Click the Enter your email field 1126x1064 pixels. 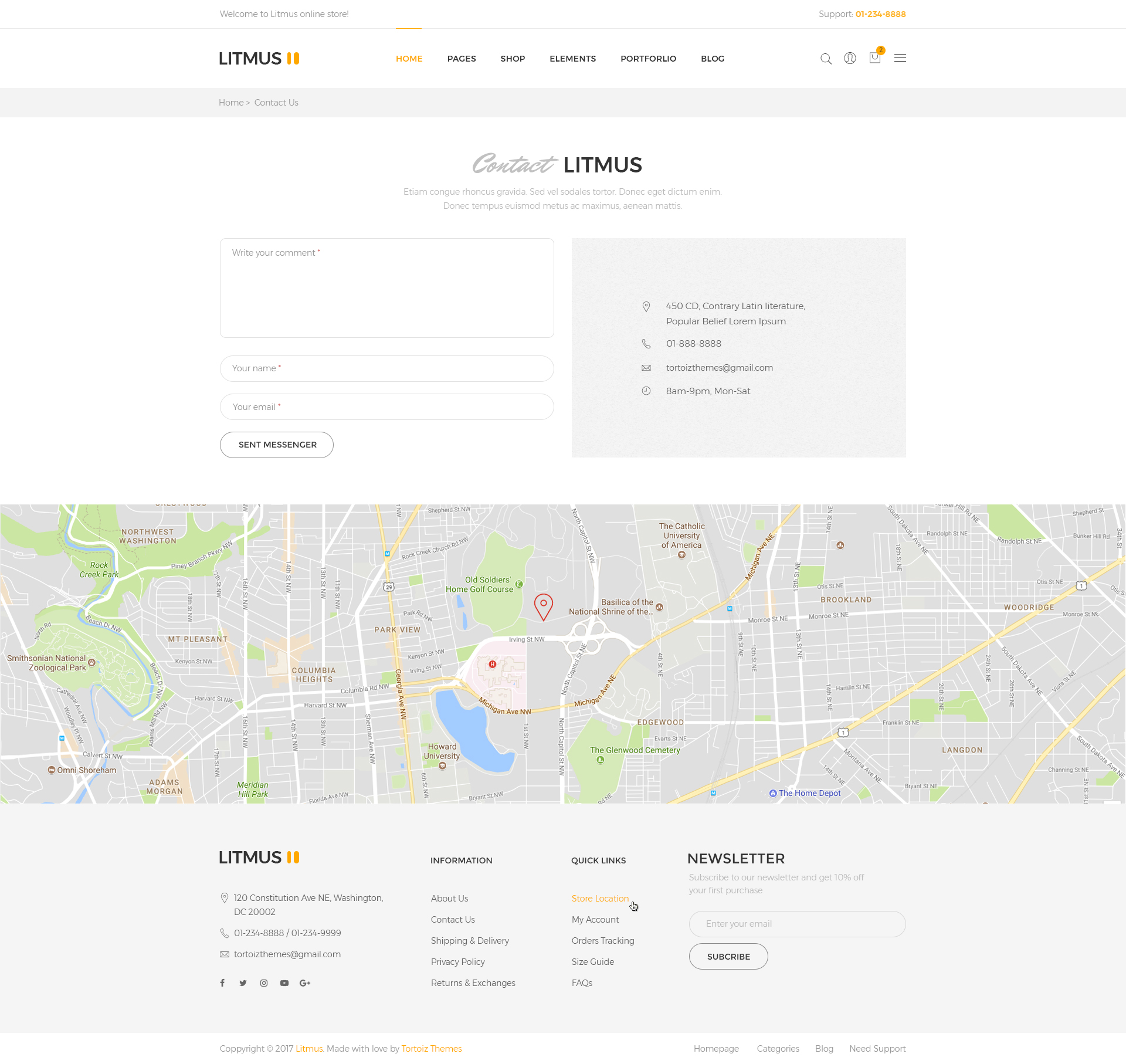(796, 923)
